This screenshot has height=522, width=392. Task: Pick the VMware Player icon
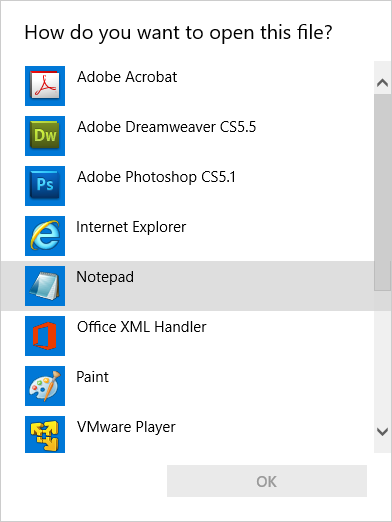coord(45,434)
